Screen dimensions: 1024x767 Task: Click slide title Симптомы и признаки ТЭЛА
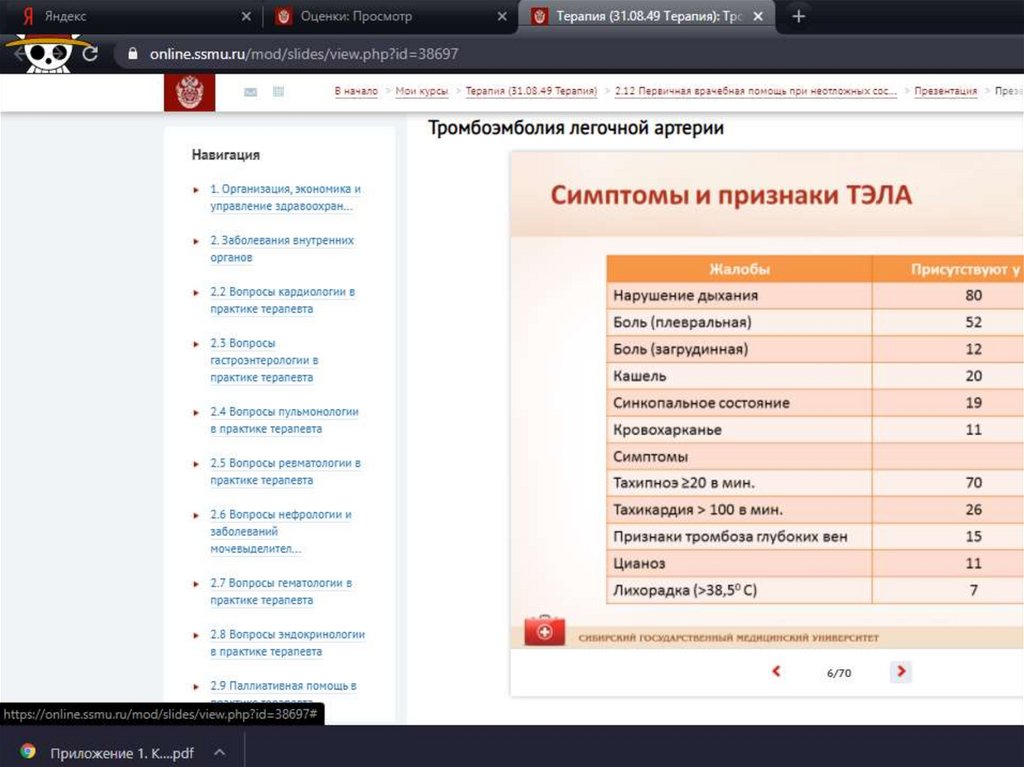pos(731,195)
